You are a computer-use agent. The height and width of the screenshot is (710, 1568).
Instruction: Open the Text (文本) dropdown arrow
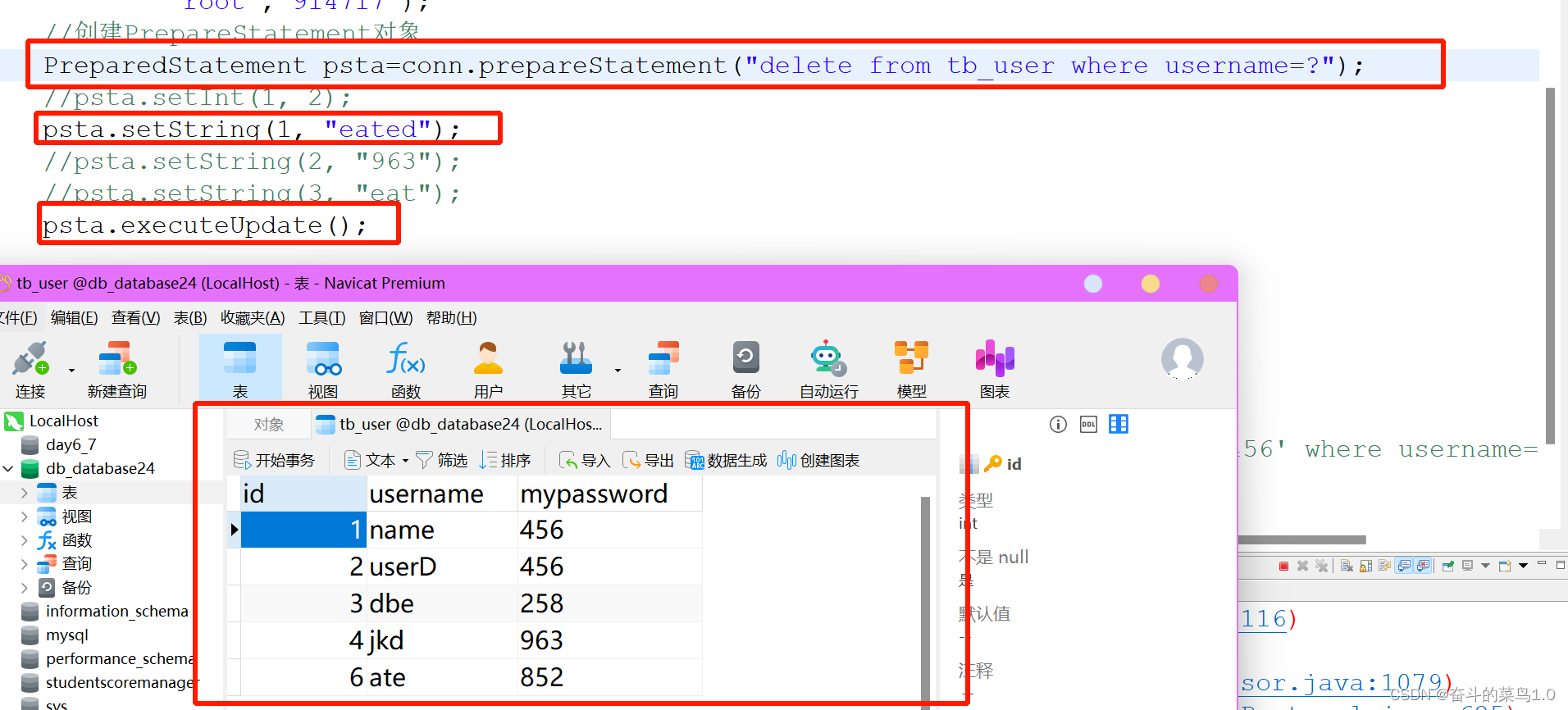(405, 461)
